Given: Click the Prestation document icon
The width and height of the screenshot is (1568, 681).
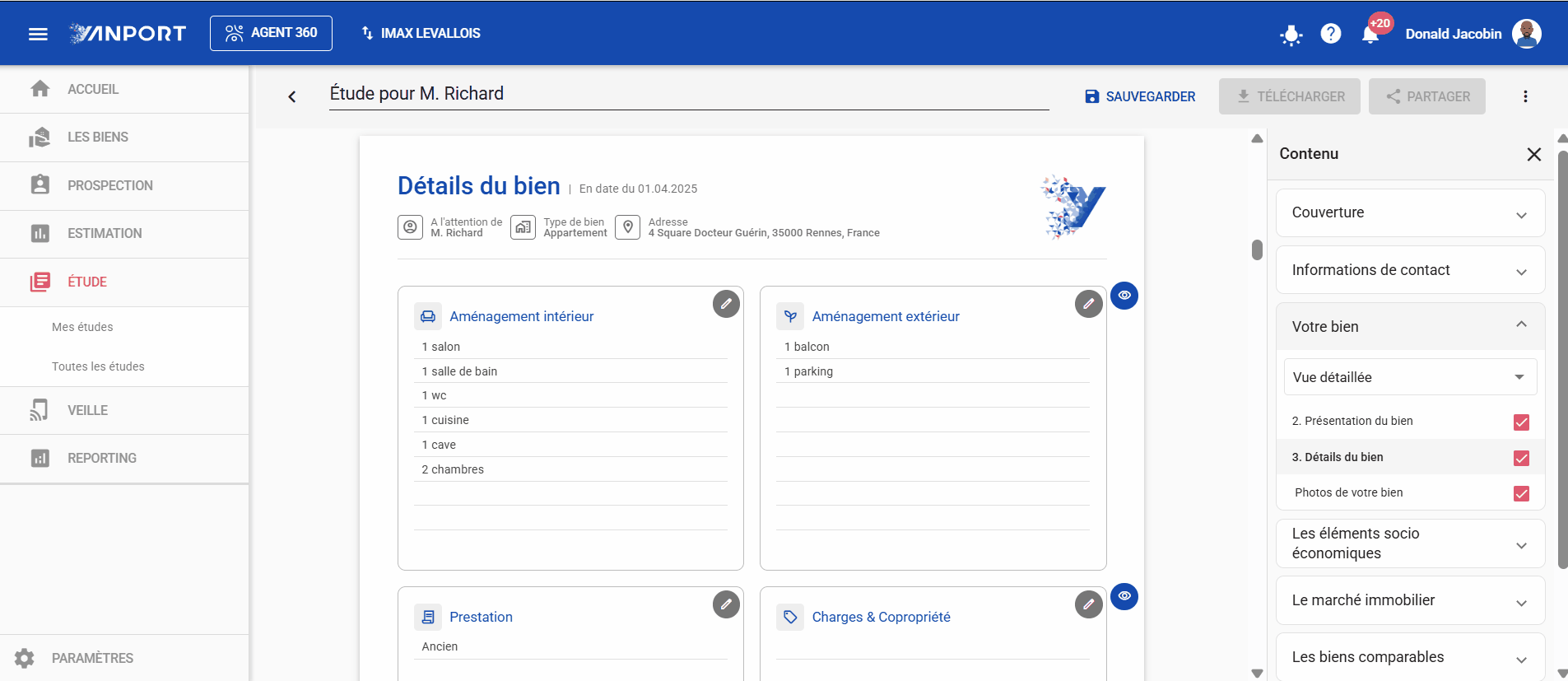Looking at the screenshot, I should pos(428,617).
